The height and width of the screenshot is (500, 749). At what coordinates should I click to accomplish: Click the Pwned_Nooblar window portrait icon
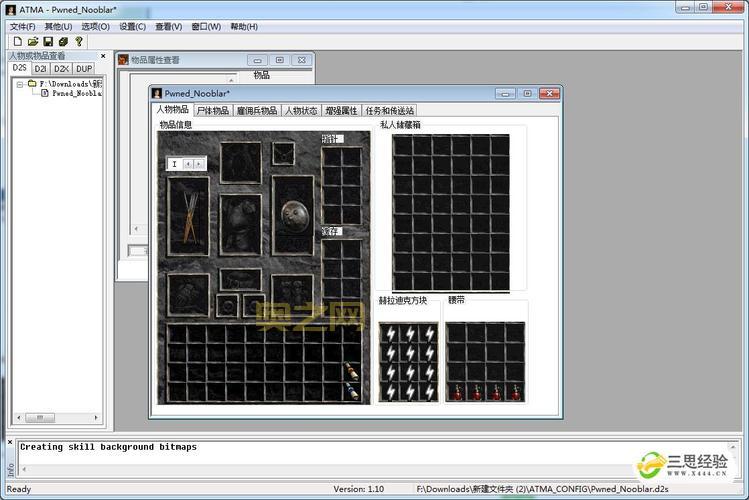157,93
